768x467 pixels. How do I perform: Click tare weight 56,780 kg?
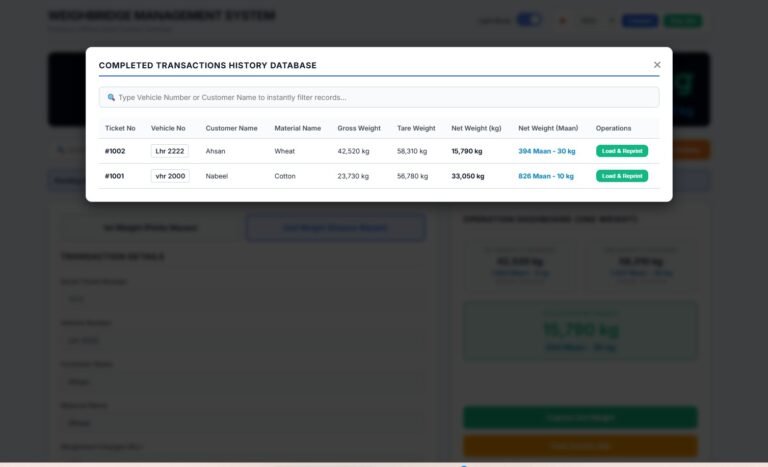coord(412,176)
